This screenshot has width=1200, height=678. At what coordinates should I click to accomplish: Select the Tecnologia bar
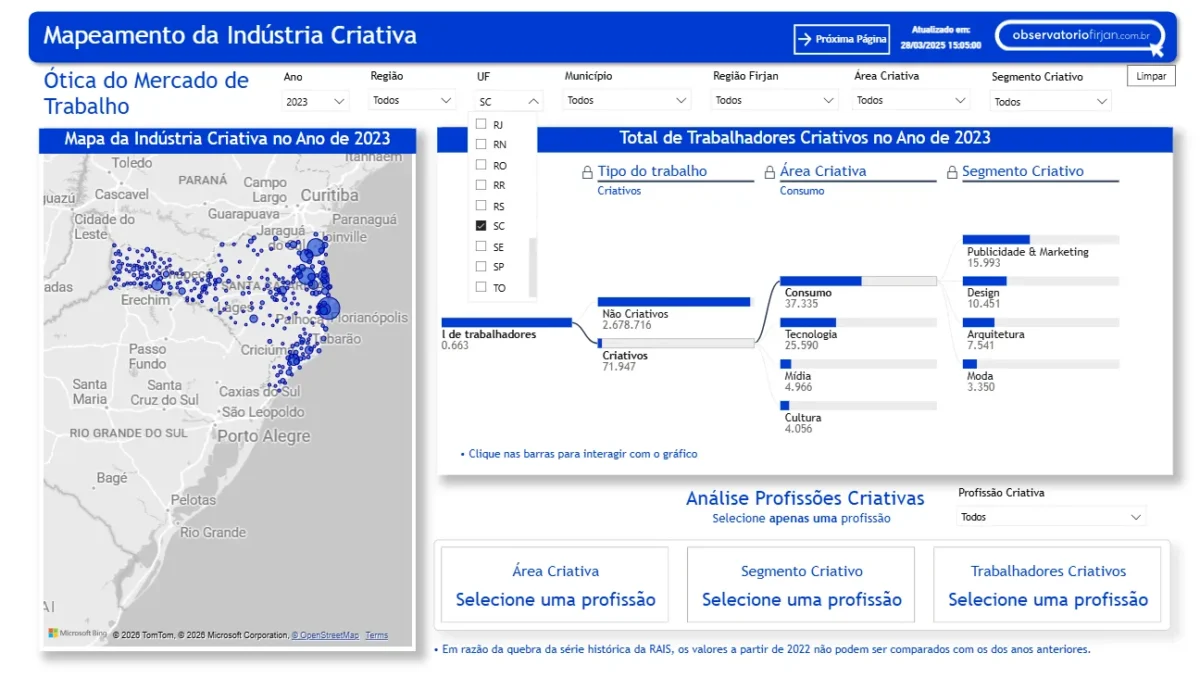pyautogui.click(x=858, y=322)
